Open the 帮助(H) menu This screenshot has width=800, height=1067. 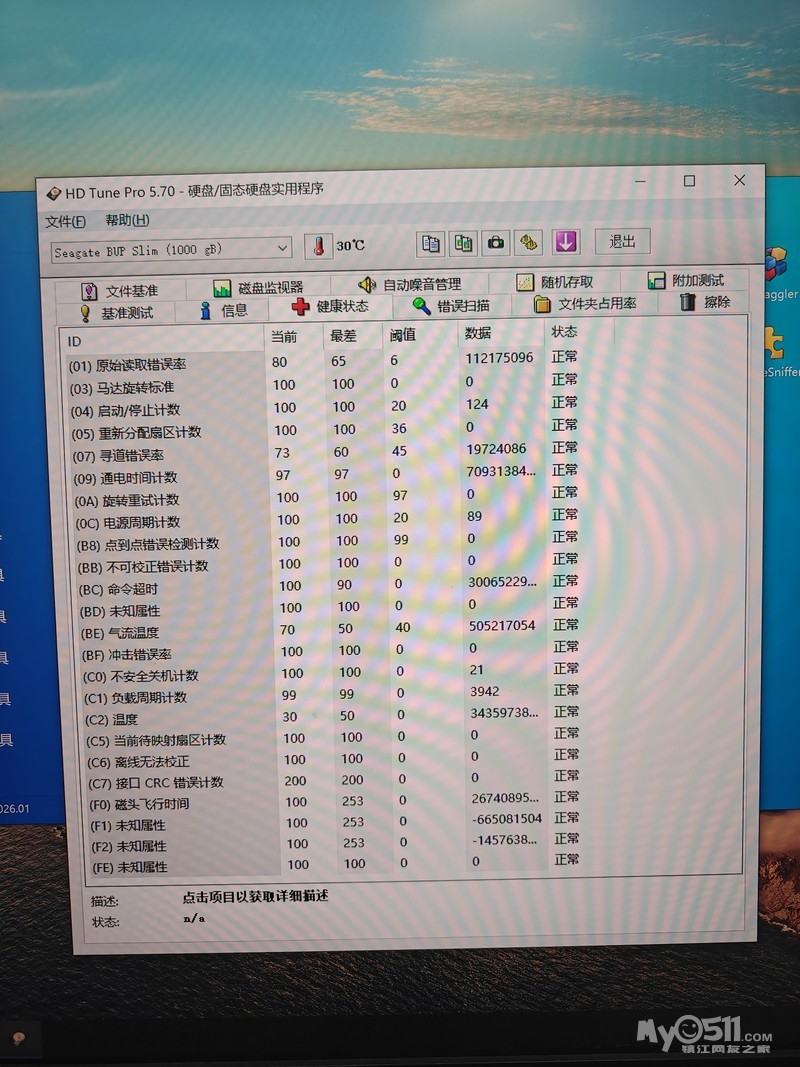[127, 220]
